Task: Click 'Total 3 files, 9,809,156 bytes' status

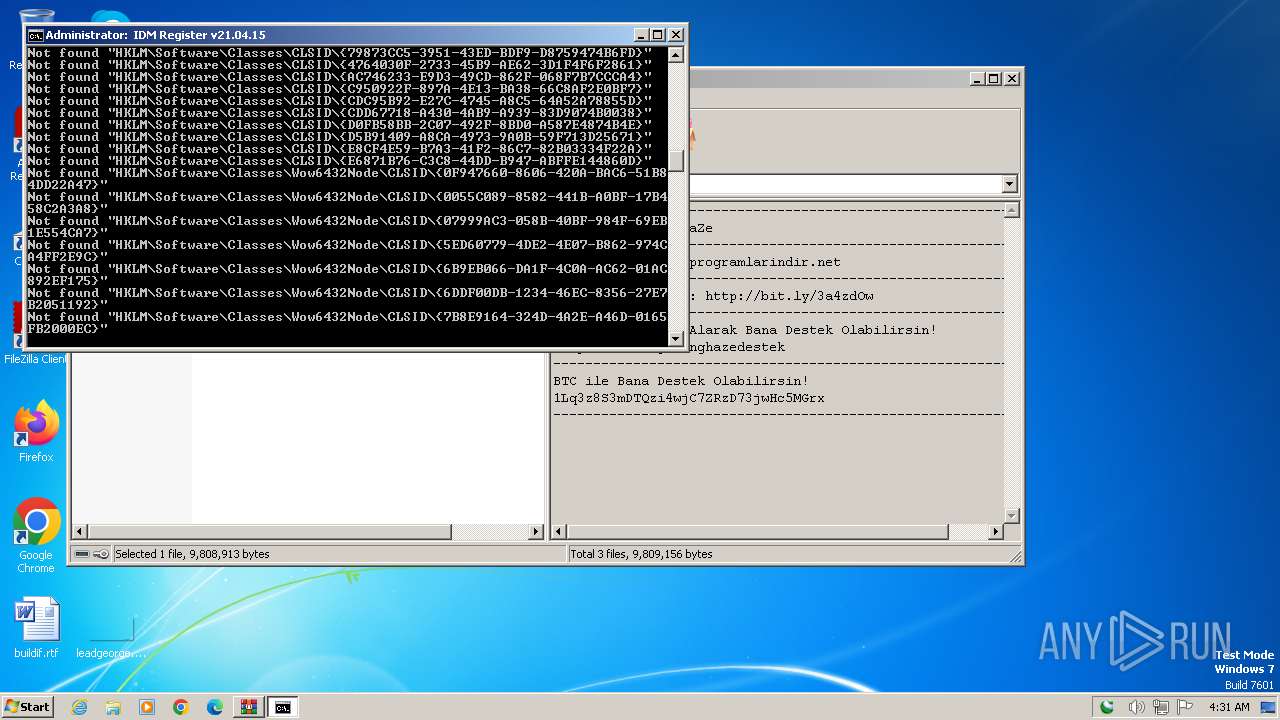Action: tap(642, 554)
